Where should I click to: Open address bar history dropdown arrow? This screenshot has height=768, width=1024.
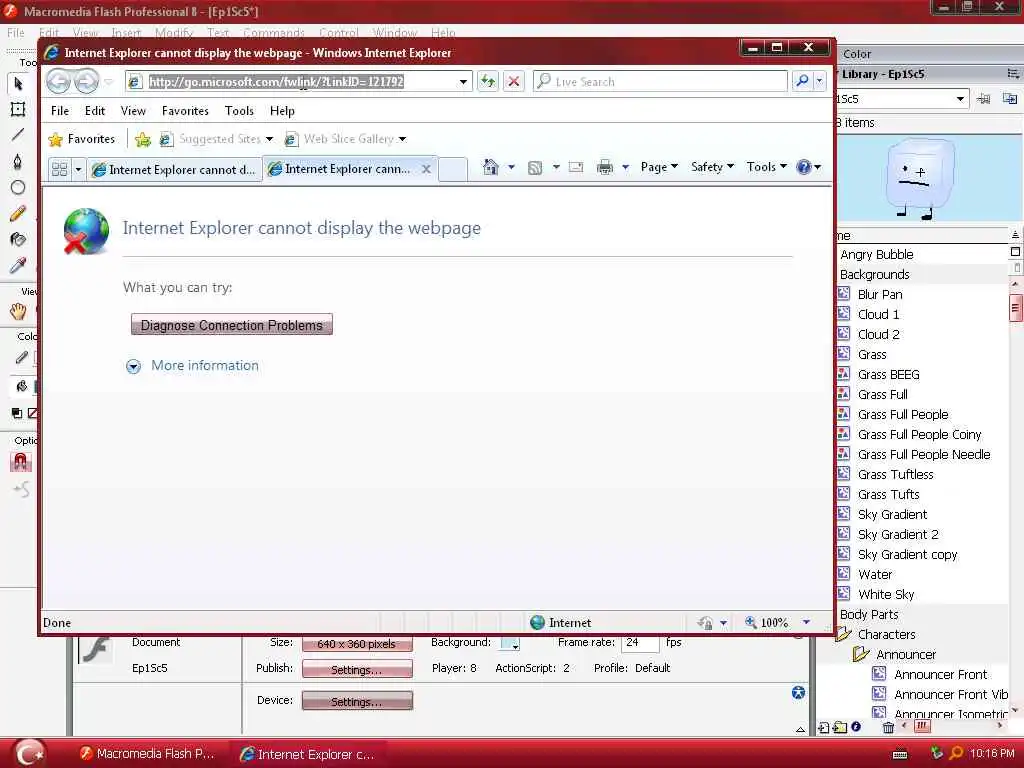[463, 82]
